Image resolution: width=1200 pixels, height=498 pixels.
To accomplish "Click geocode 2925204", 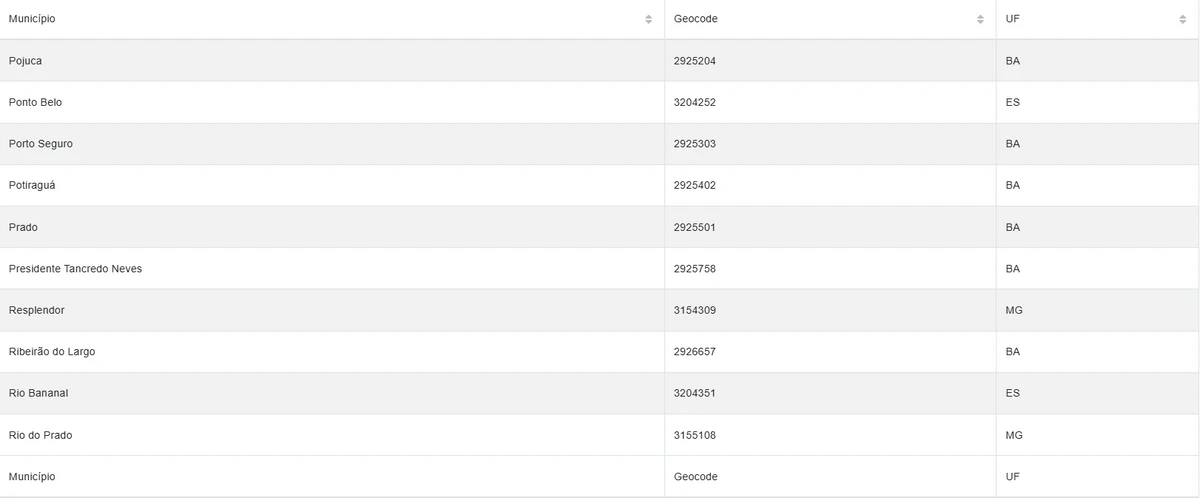I will click(x=695, y=61).
